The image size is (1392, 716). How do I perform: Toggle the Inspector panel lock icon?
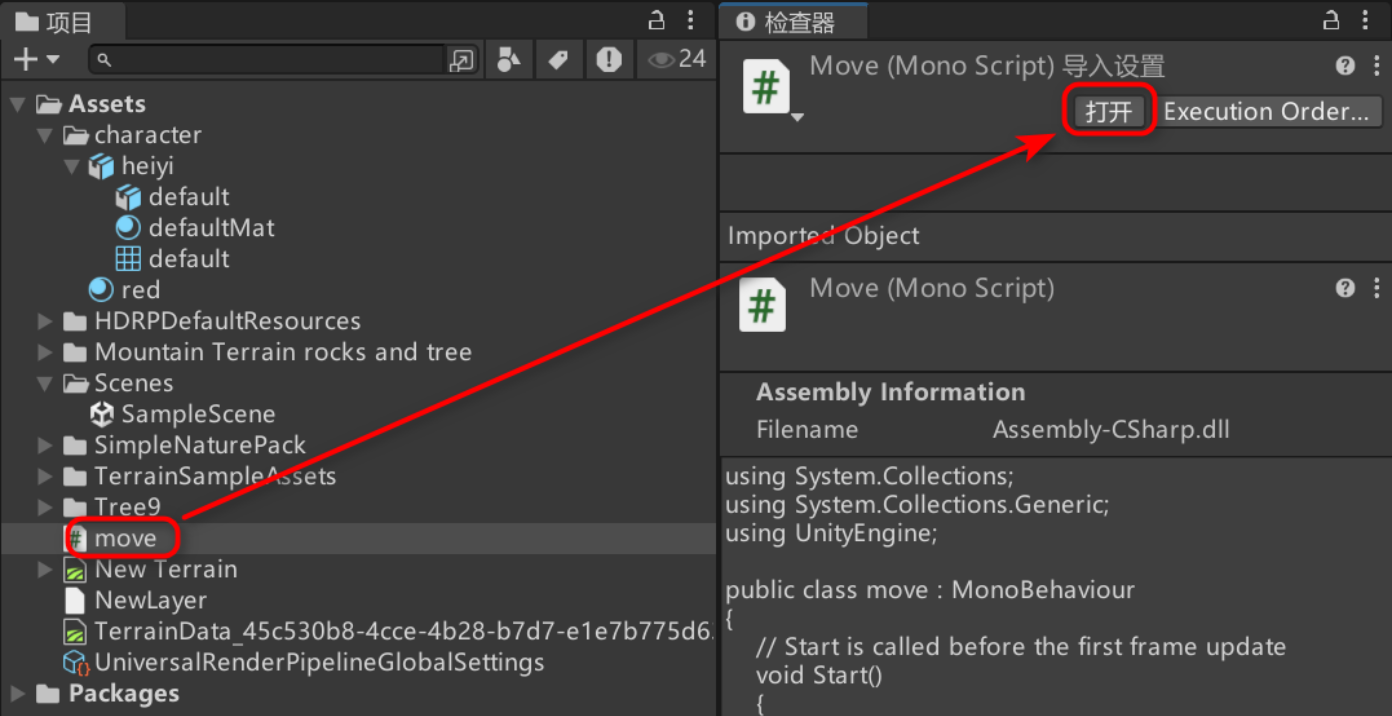[1331, 20]
